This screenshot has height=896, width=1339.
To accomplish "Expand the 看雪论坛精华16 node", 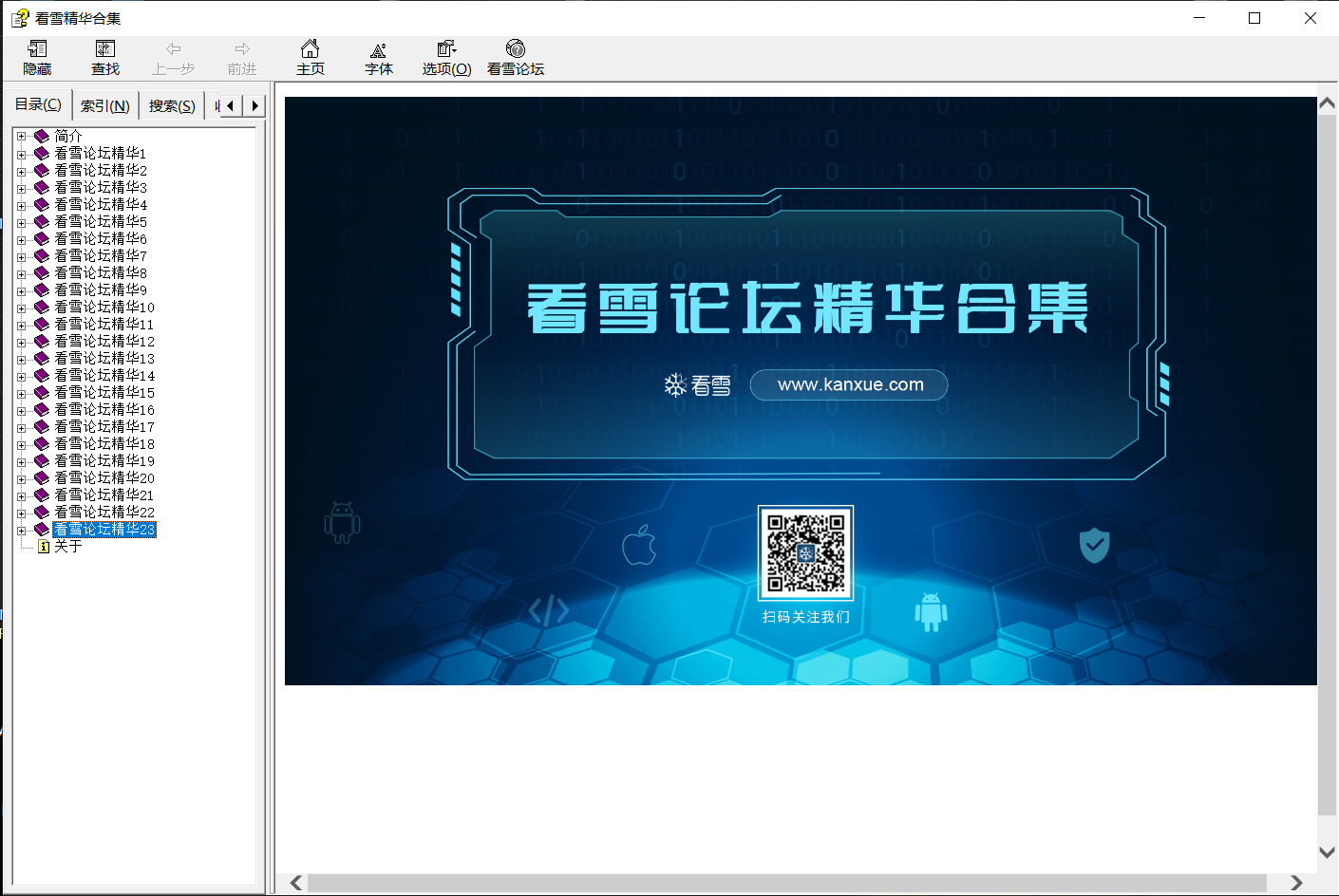I will click(21, 410).
